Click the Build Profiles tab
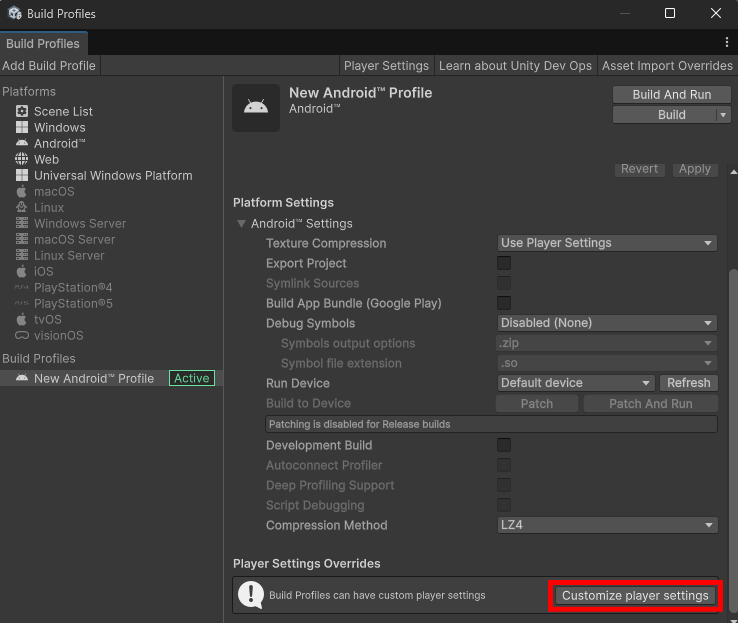Viewport: 738px width, 623px height. [43, 44]
